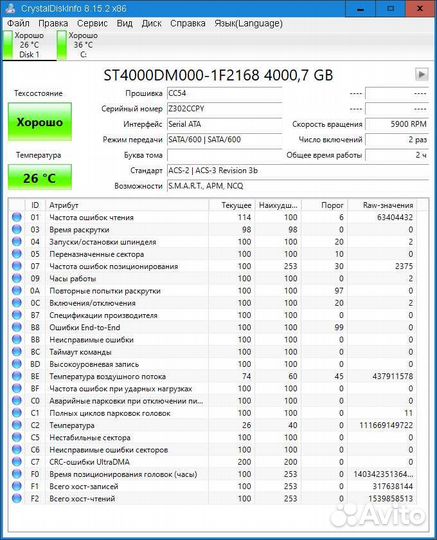Screen dimensions: 437x540
Task: Open the Файл menu
Action: [x=18, y=23]
